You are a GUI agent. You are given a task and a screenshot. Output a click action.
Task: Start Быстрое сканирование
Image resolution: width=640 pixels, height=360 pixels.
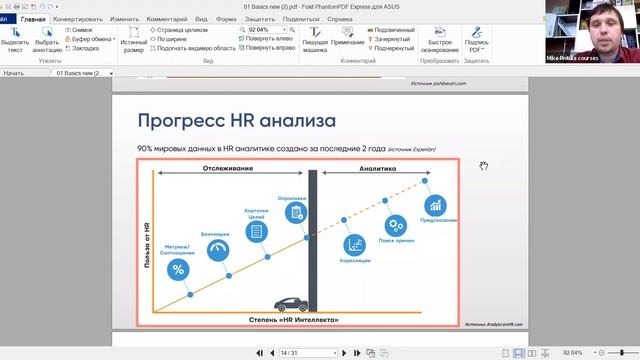click(440, 40)
